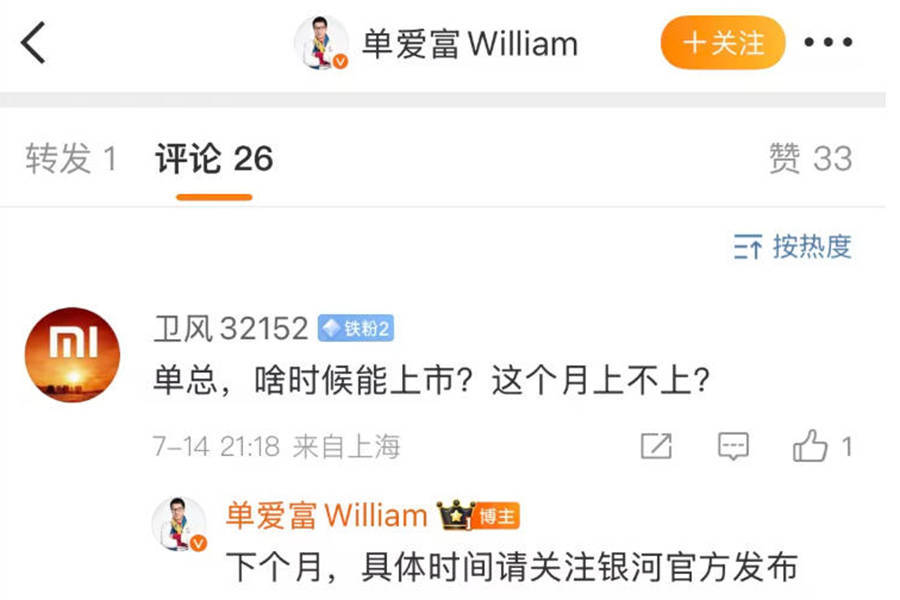Open the three-dots more options menu
Image resolution: width=900 pixels, height=600 pixels.
(828, 42)
